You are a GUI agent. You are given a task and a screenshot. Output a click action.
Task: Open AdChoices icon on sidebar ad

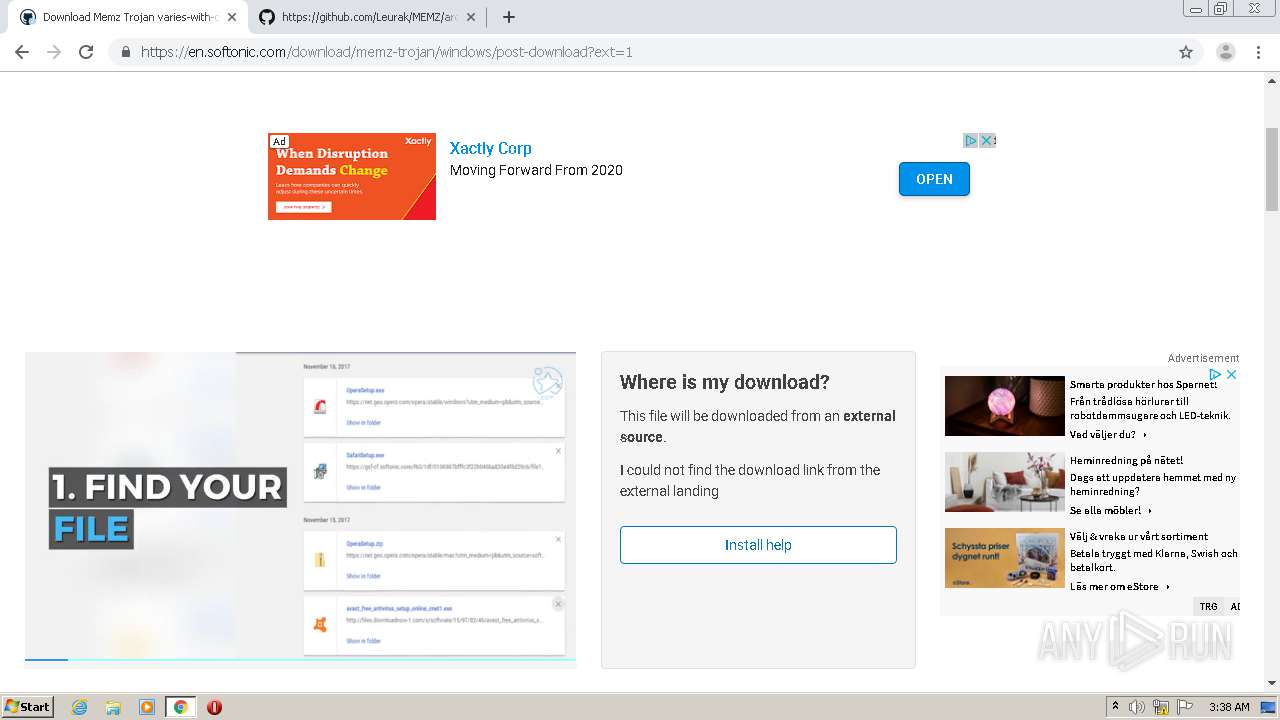(1215, 374)
